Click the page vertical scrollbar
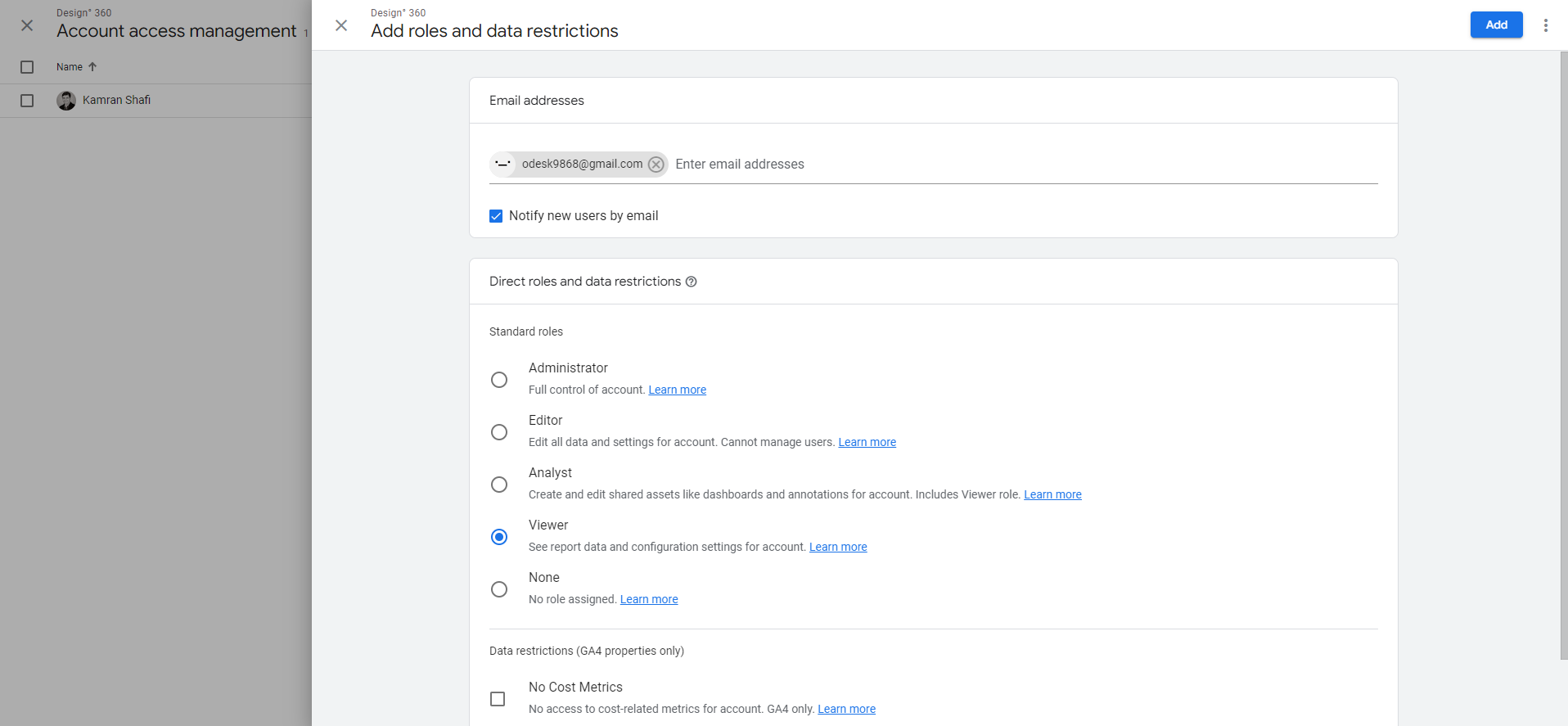This screenshot has height=726, width=1568. (x=1563, y=356)
